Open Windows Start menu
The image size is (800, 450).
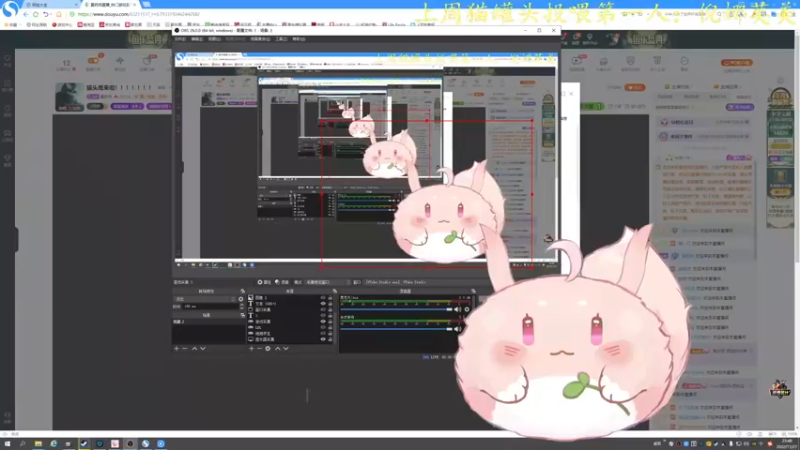click(7, 444)
